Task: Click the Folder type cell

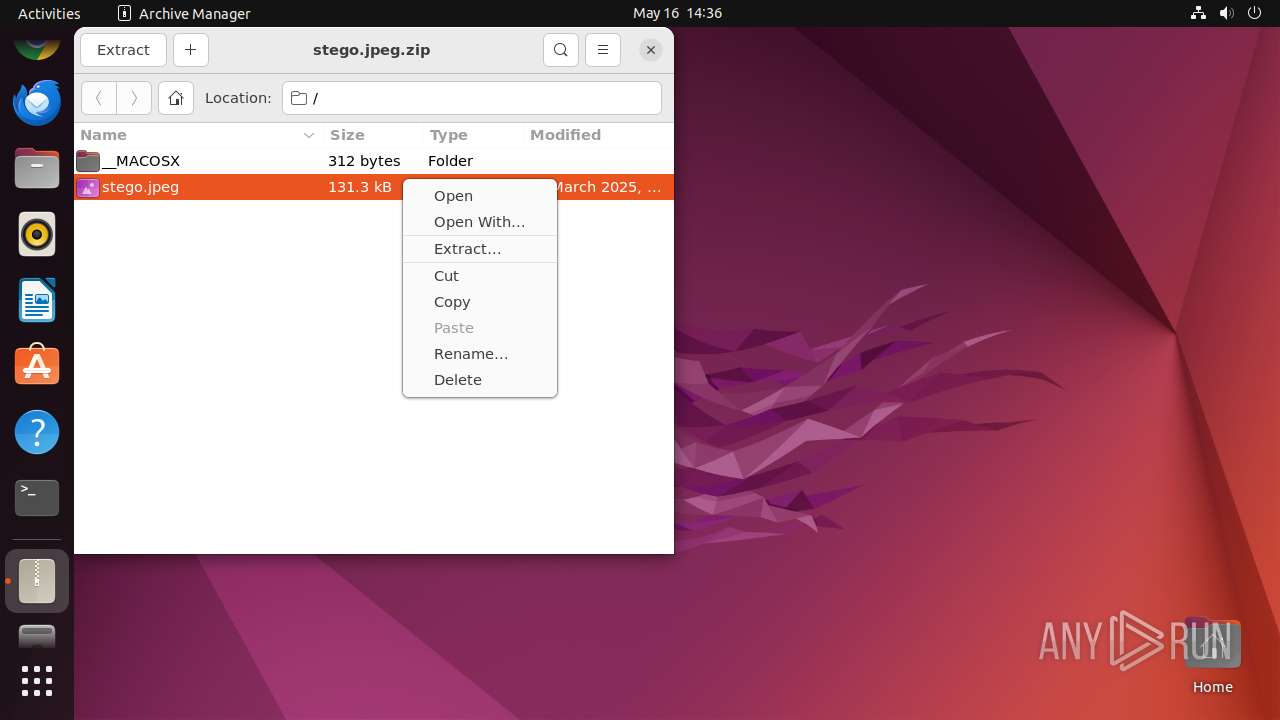Action: coord(450,161)
